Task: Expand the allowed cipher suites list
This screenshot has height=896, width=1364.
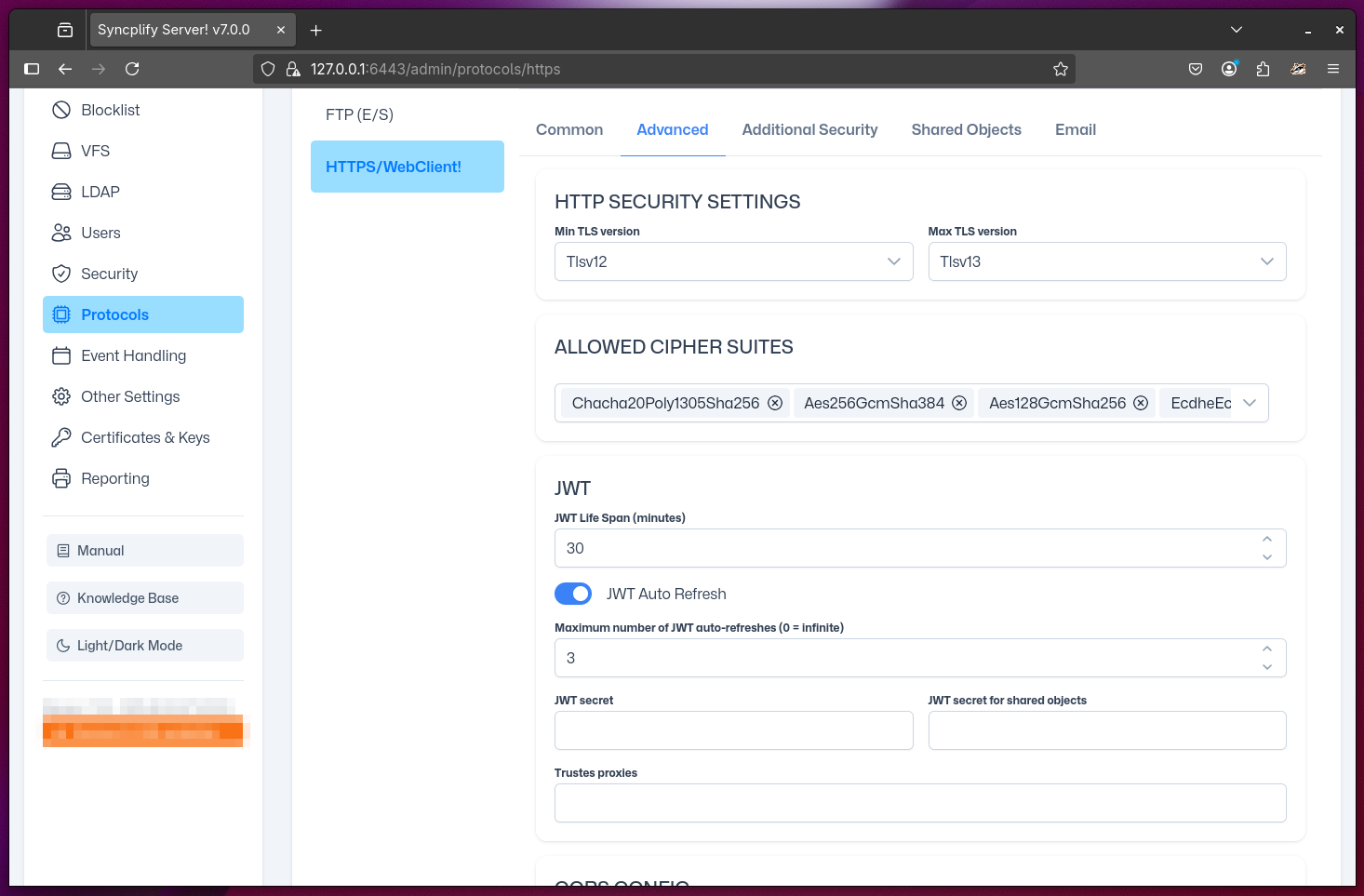Action: click(1250, 403)
